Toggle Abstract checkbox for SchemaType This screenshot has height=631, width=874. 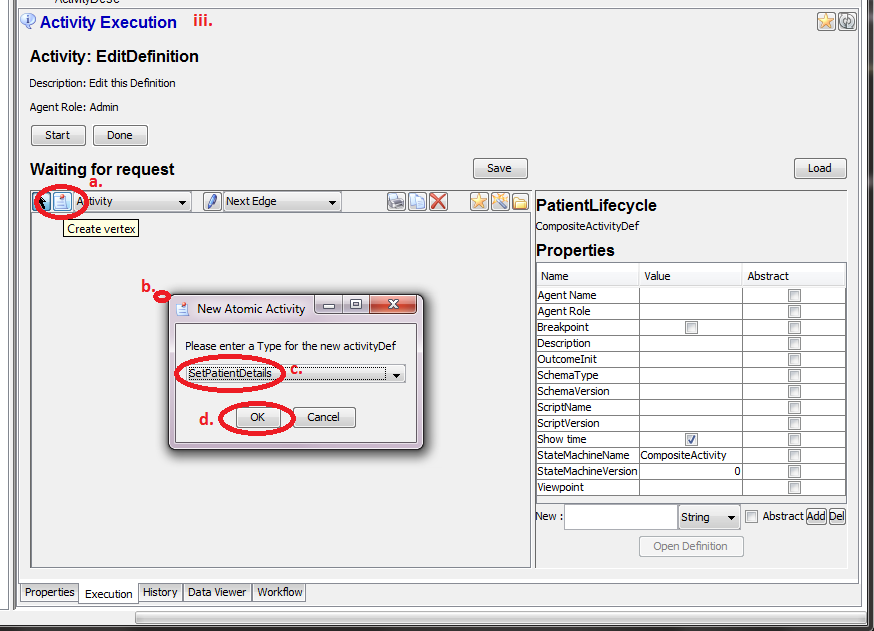coord(794,376)
